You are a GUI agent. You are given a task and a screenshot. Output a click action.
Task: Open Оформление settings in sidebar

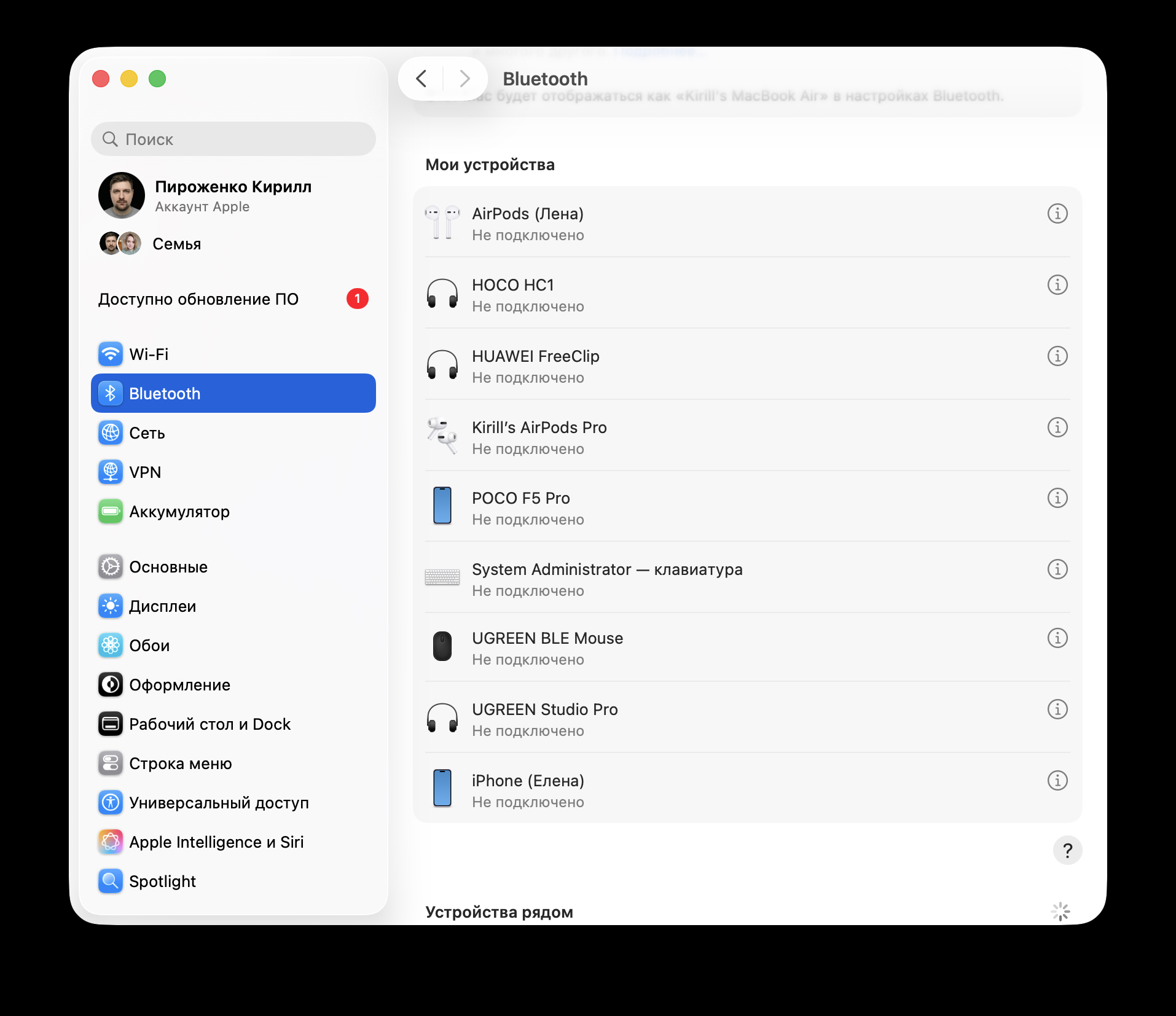tap(233, 685)
